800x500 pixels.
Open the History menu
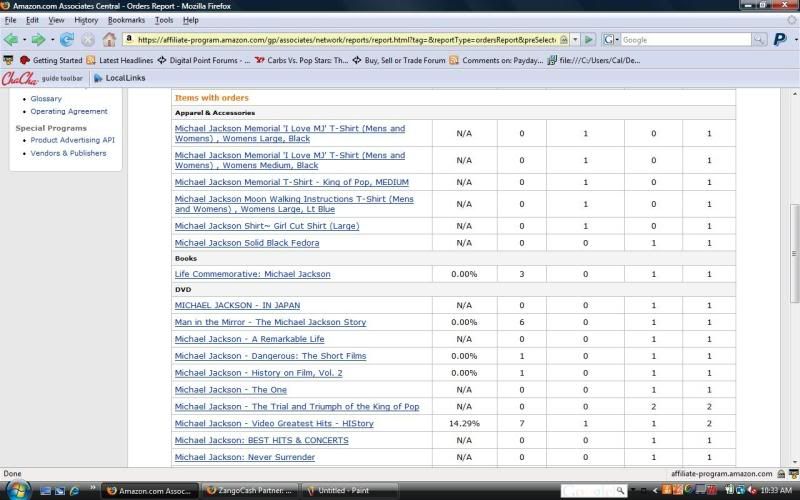86,20
